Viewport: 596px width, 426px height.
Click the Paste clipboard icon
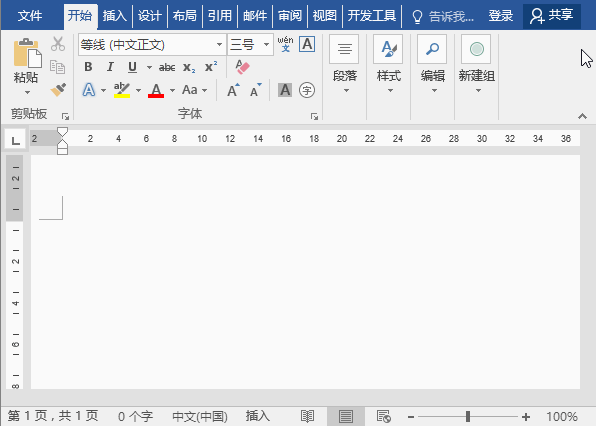(x=27, y=54)
